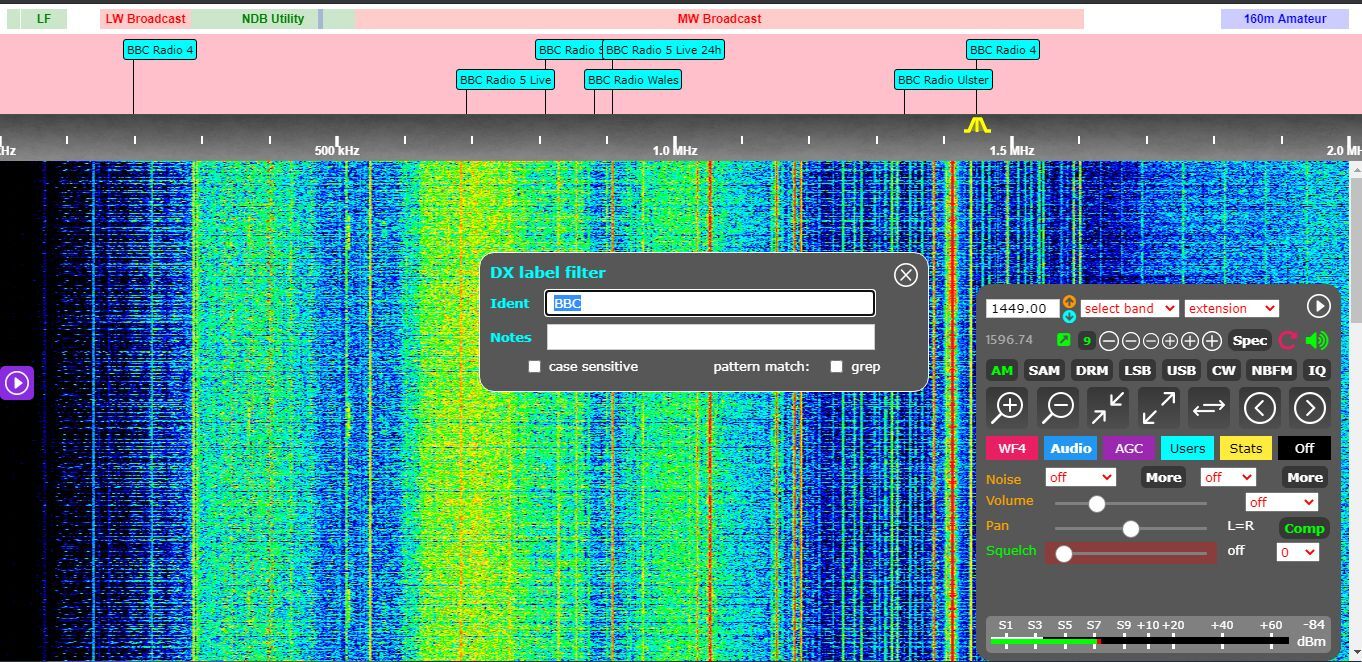This screenshot has width=1362, height=662.
Task: Select the LW Broadcast band bar
Action: point(146,19)
